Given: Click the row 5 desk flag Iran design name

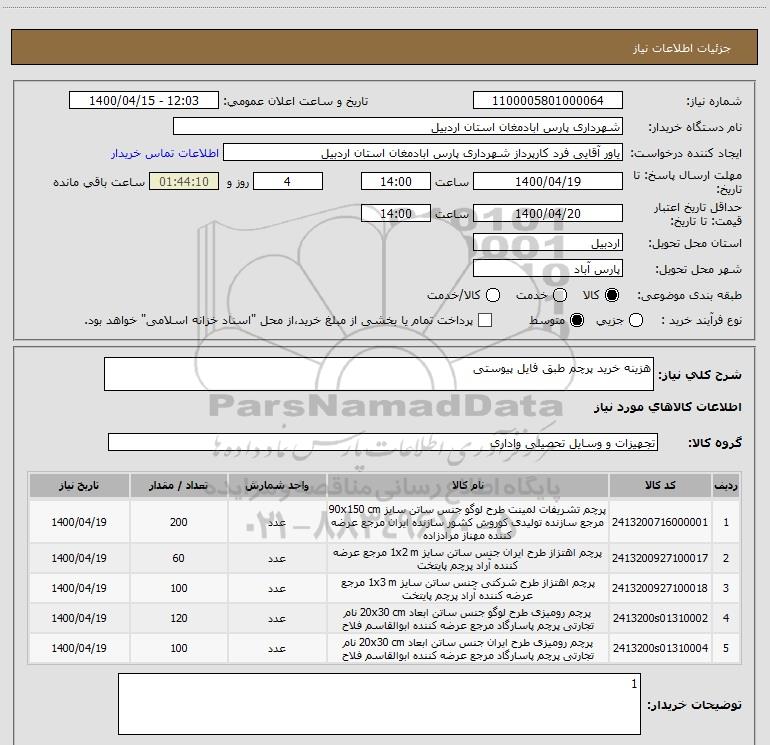Looking at the screenshot, I should tap(468, 649).
